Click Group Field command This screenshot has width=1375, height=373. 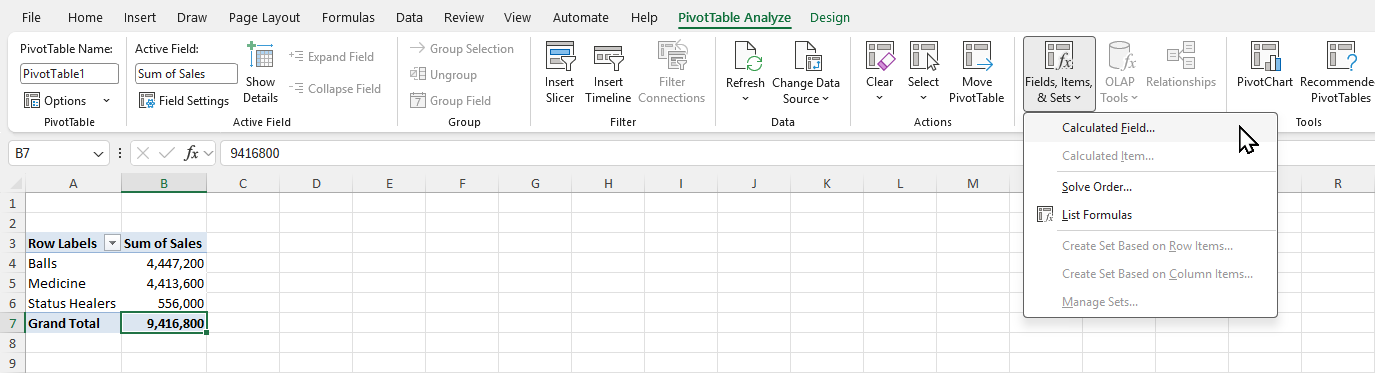[x=450, y=101]
